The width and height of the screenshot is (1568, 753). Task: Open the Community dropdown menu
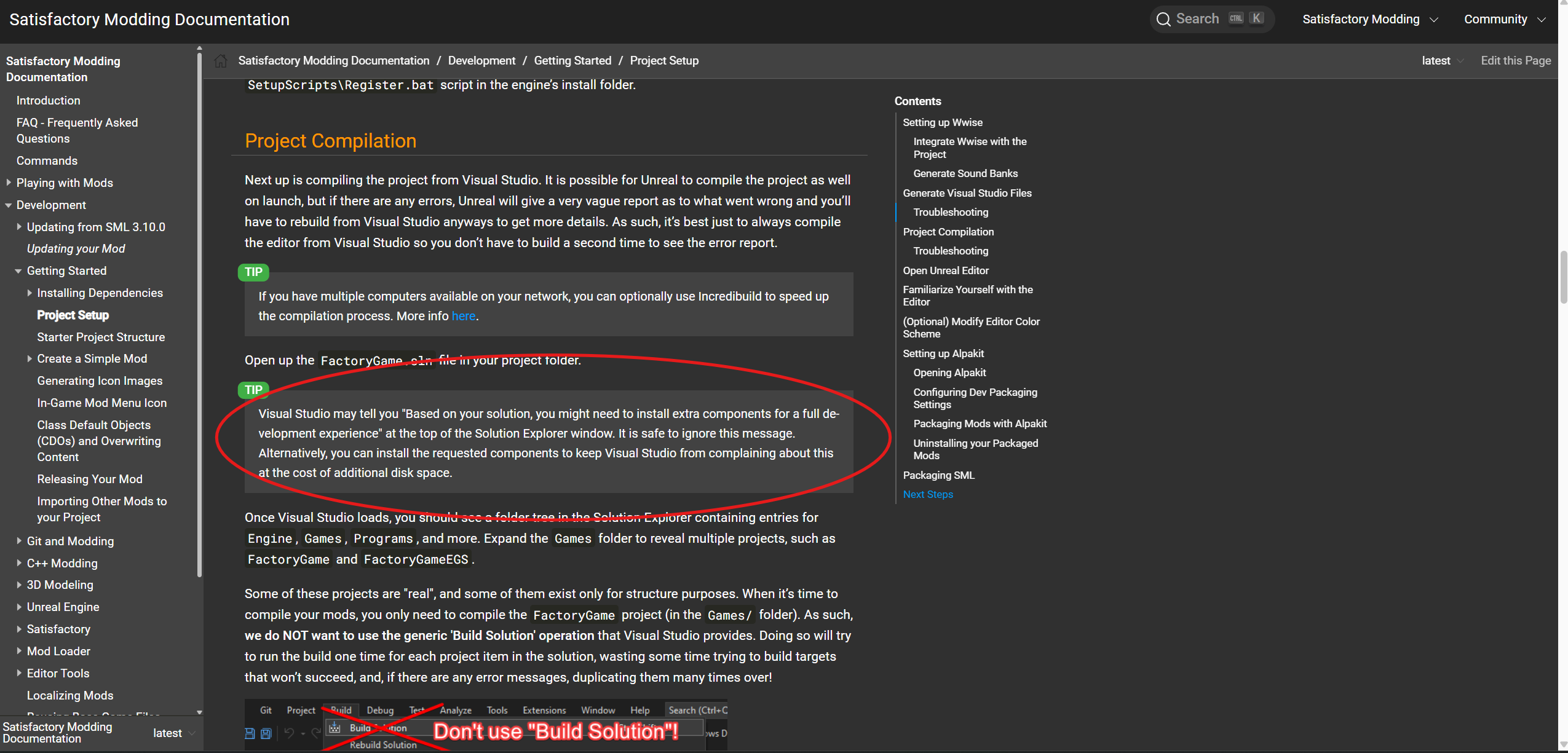coord(1505,19)
